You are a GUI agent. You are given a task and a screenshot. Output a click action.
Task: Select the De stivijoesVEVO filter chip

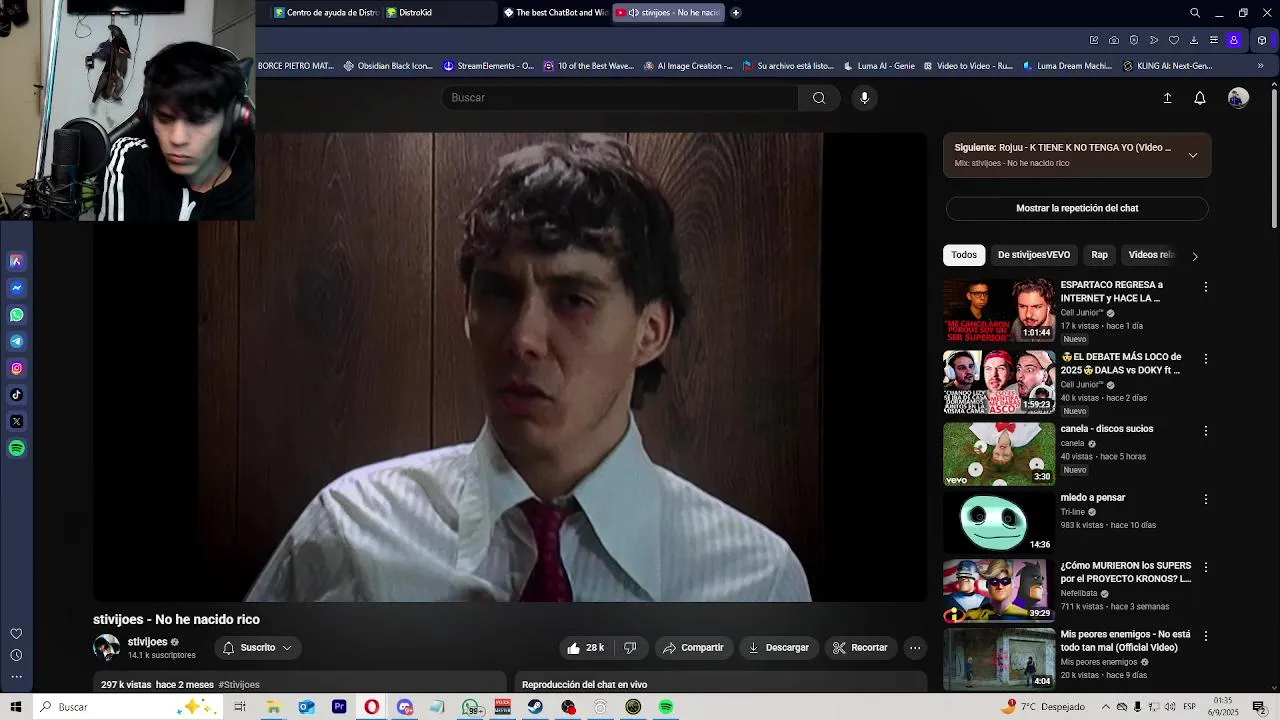1034,255
